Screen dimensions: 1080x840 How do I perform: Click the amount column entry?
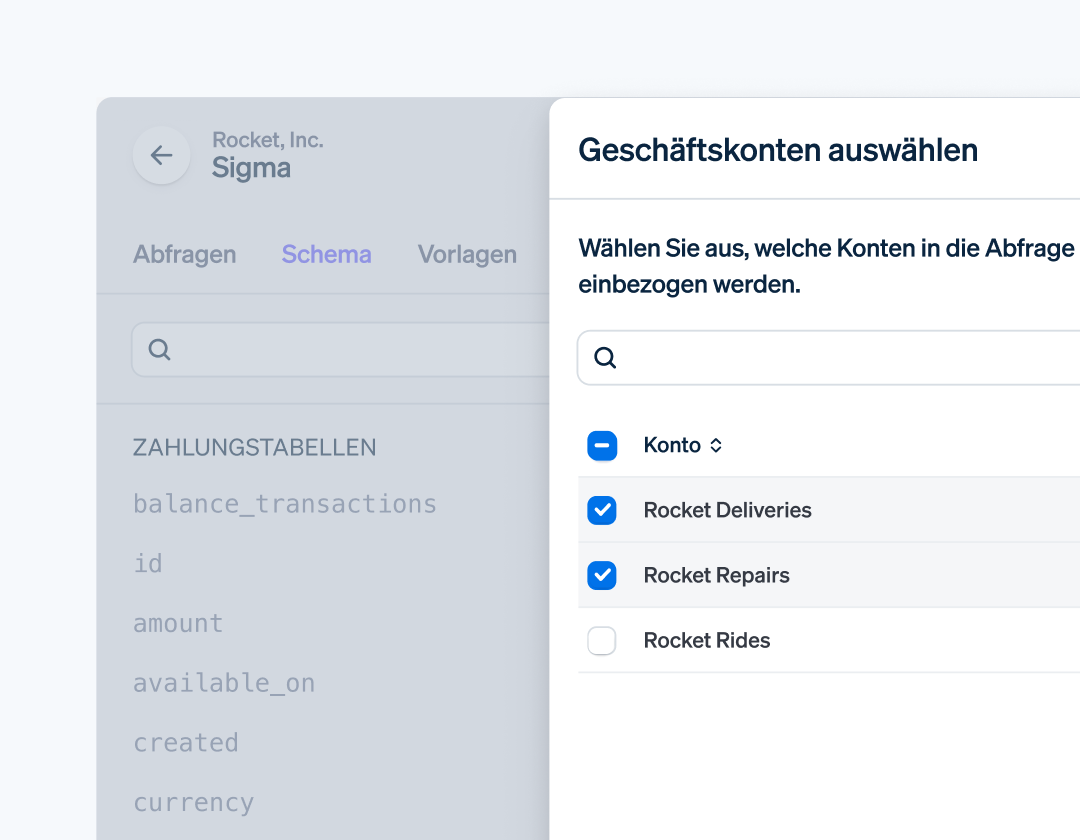click(178, 623)
